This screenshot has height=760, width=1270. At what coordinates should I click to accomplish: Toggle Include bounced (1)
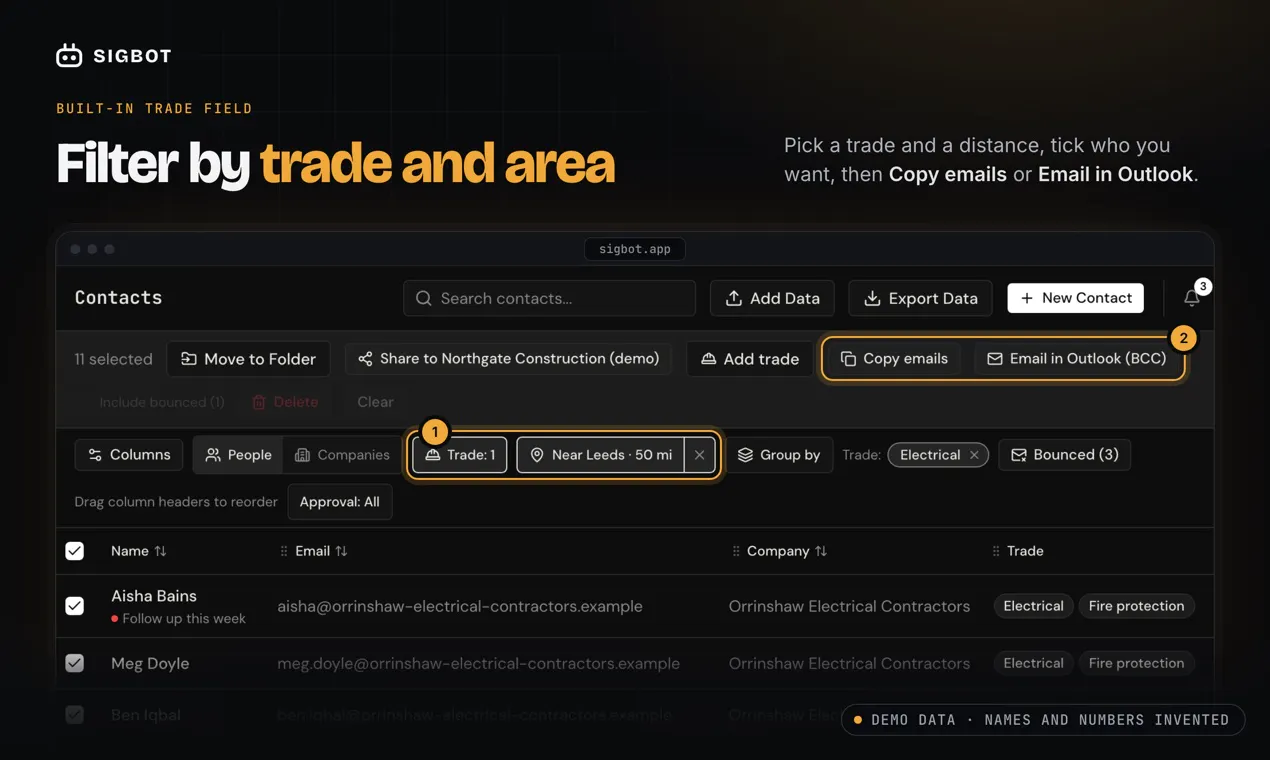click(x=161, y=402)
